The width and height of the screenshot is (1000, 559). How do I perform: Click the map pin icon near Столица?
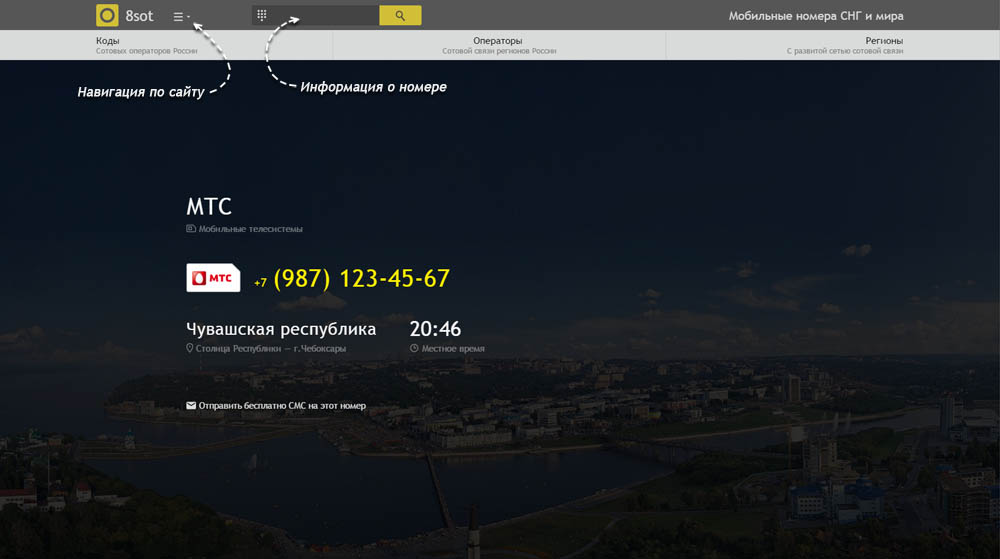(189, 348)
